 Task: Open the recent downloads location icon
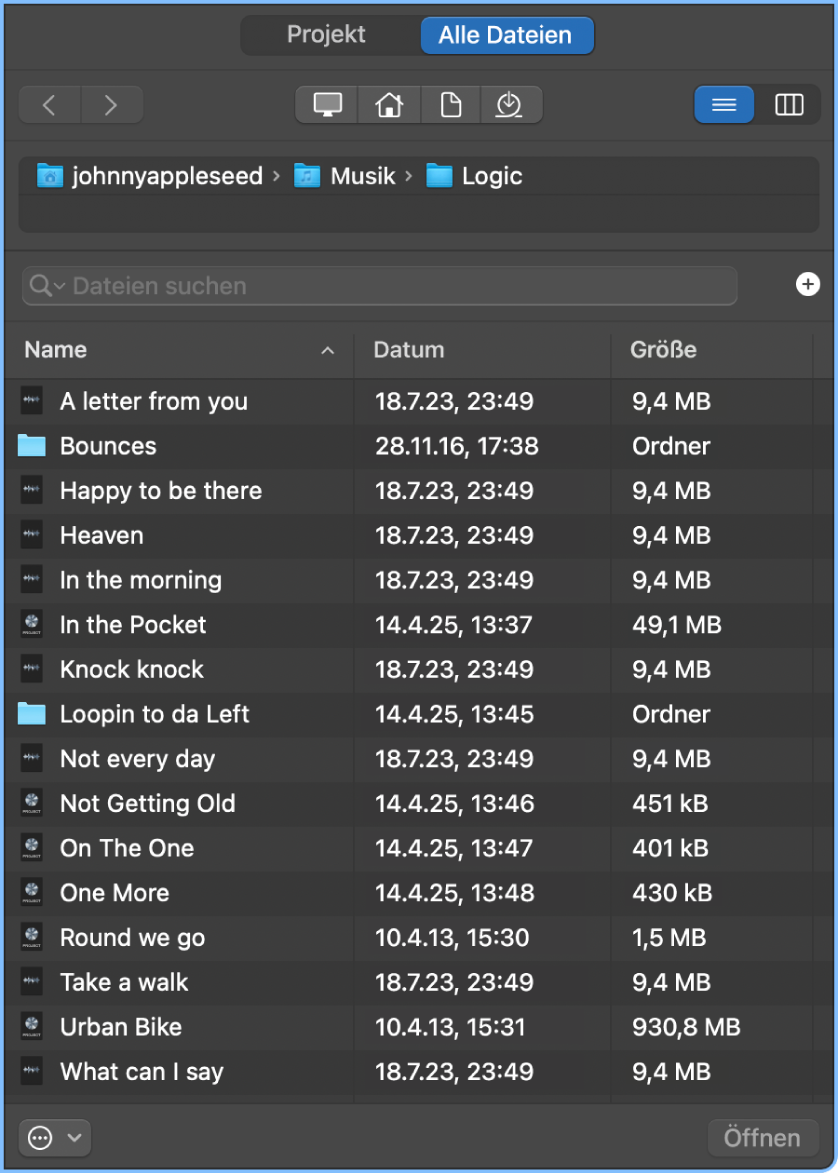coord(510,105)
